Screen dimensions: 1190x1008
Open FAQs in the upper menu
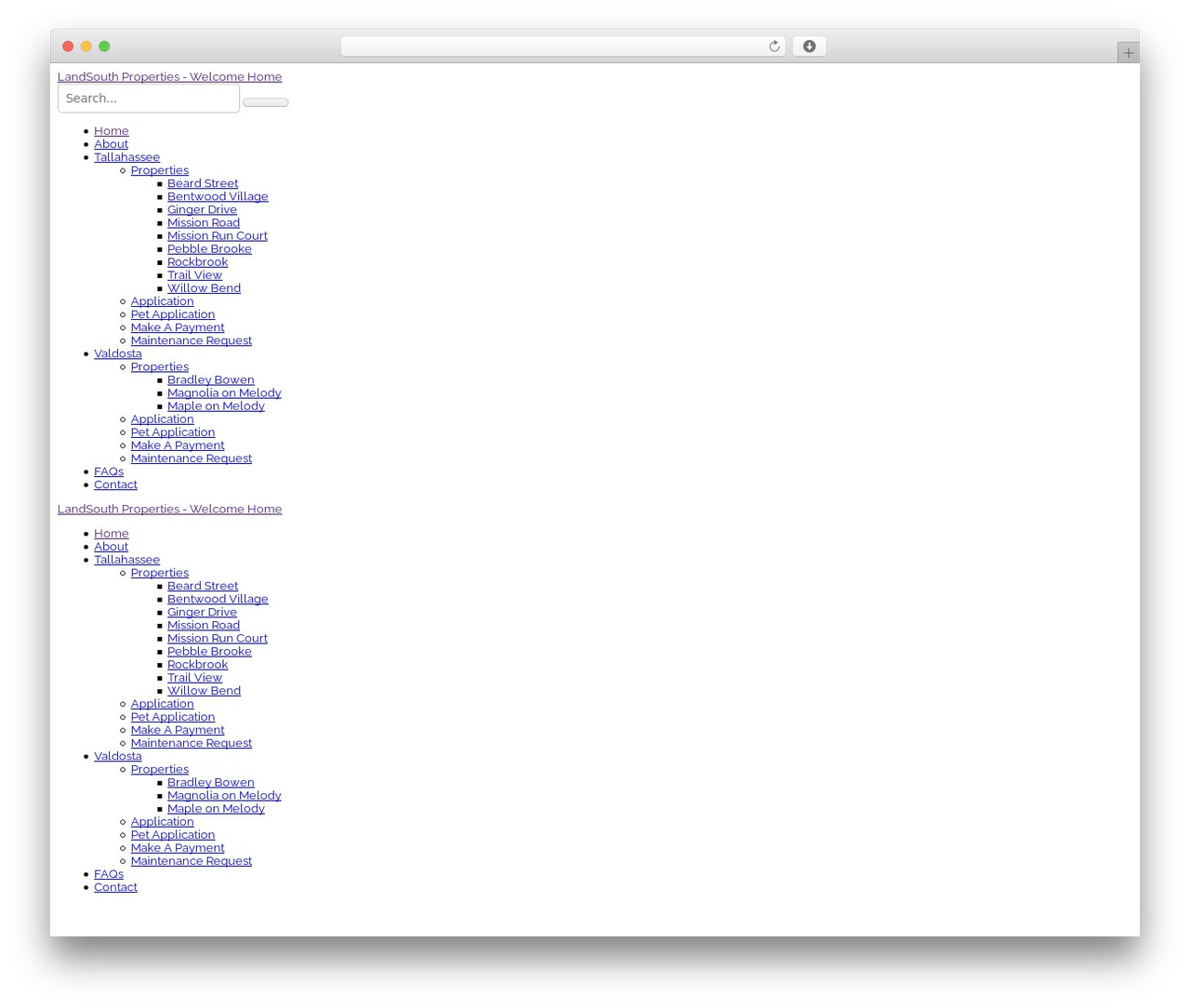click(108, 471)
